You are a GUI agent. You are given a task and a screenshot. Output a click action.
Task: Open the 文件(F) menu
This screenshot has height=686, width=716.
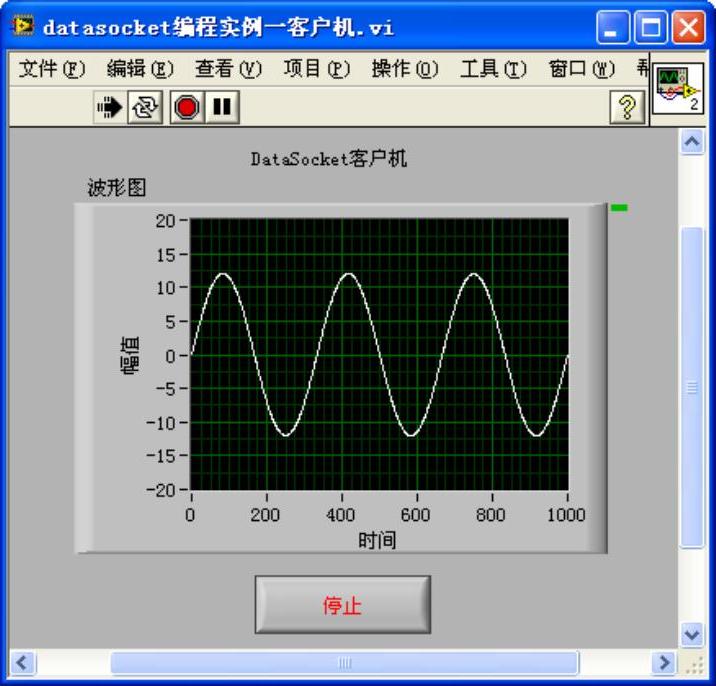pyautogui.click(x=52, y=69)
